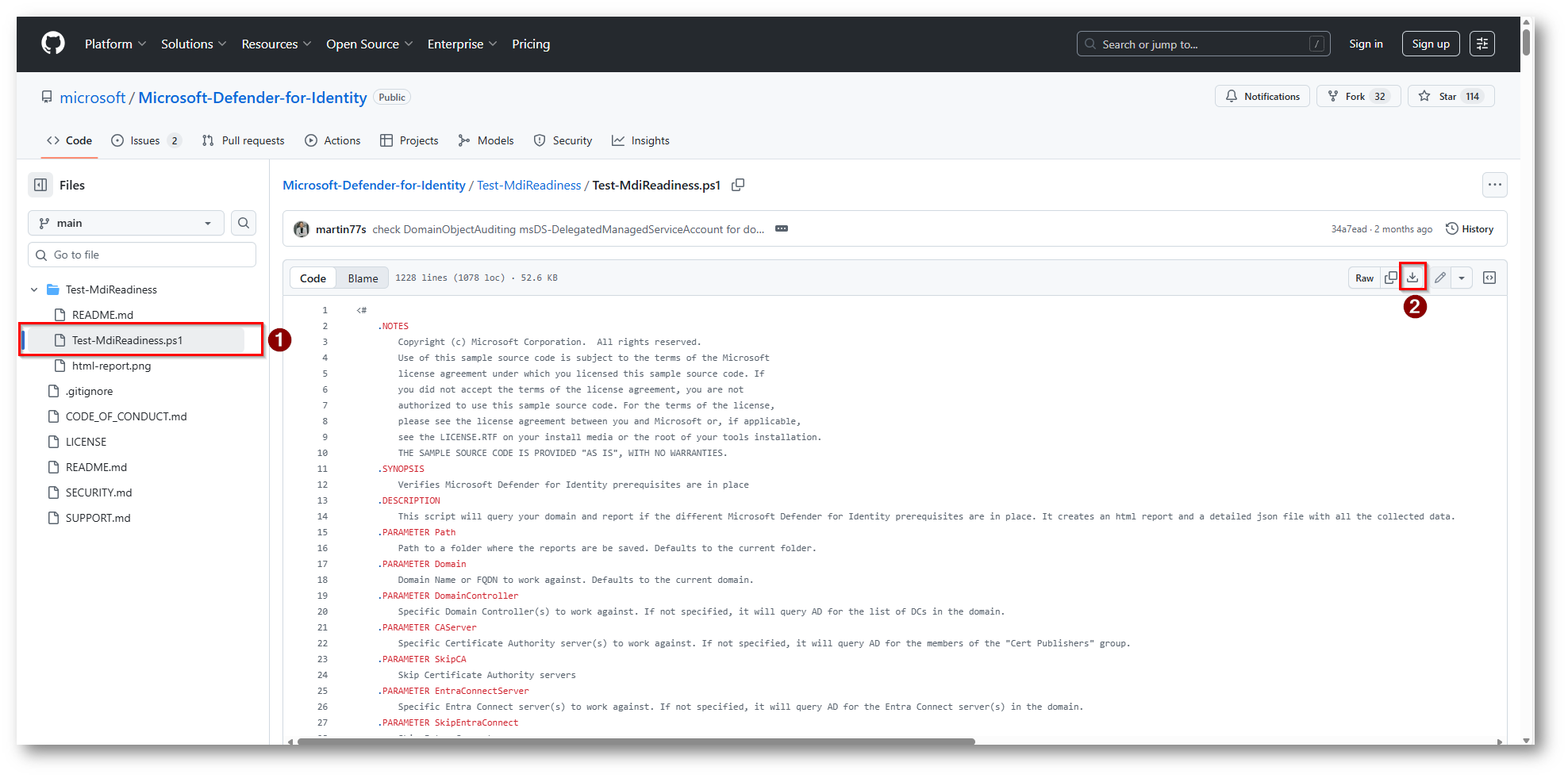This screenshot has width=1568, height=778.
Task: Focus the Go to file input
Action: coord(142,255)
